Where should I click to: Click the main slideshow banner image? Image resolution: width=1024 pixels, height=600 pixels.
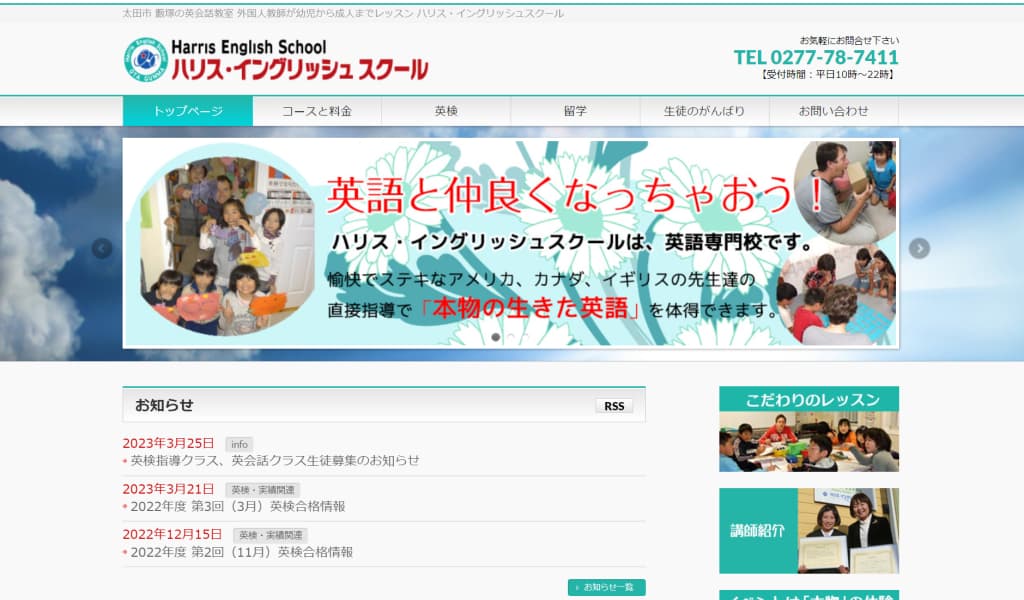pos(511,243)
